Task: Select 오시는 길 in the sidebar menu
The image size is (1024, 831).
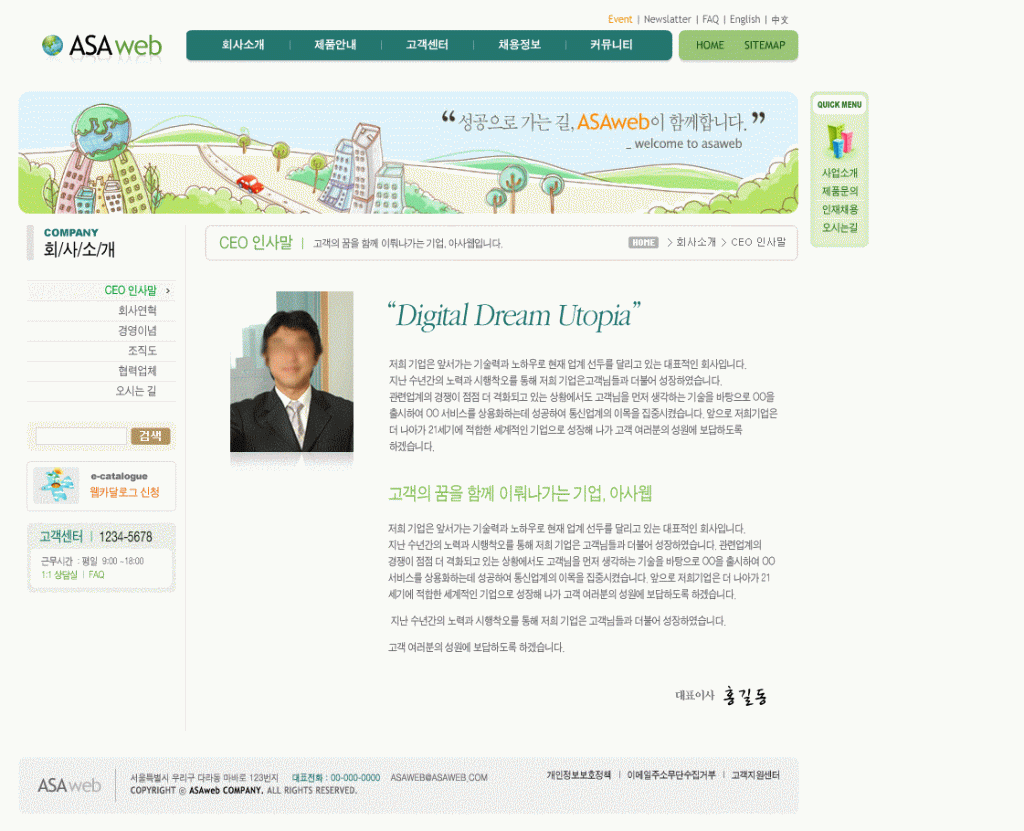Action: [x=136, y=391]
